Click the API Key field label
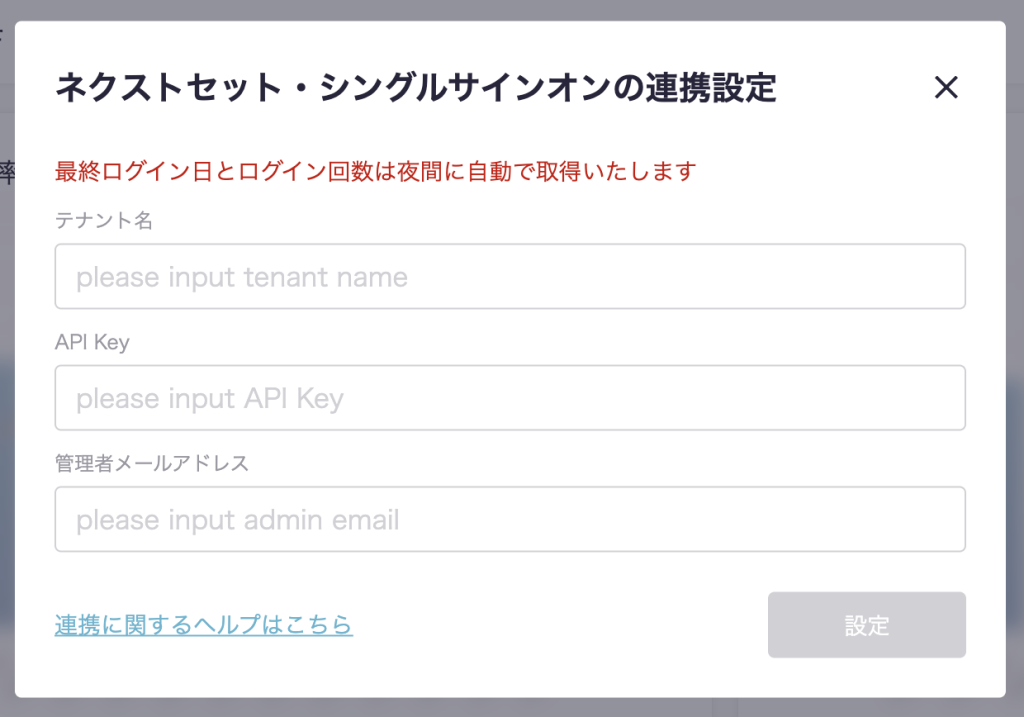 coord(92,342)
